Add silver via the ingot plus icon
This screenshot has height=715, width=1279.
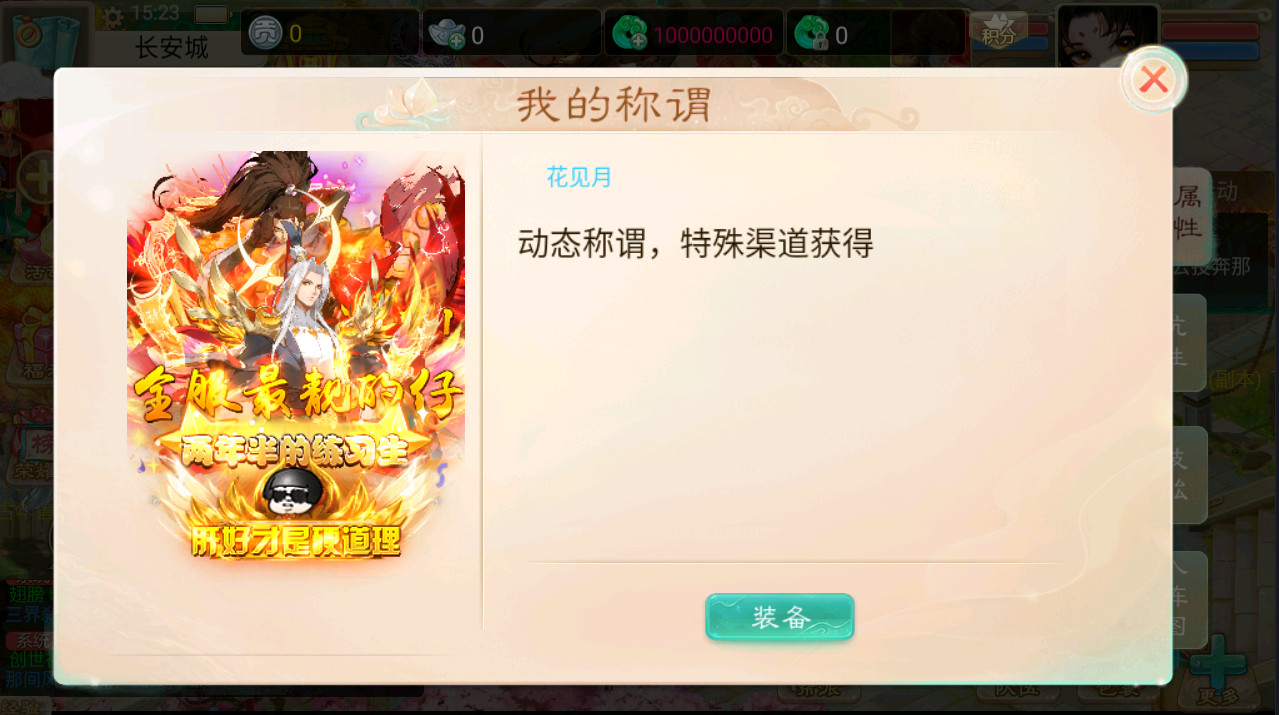446,35
